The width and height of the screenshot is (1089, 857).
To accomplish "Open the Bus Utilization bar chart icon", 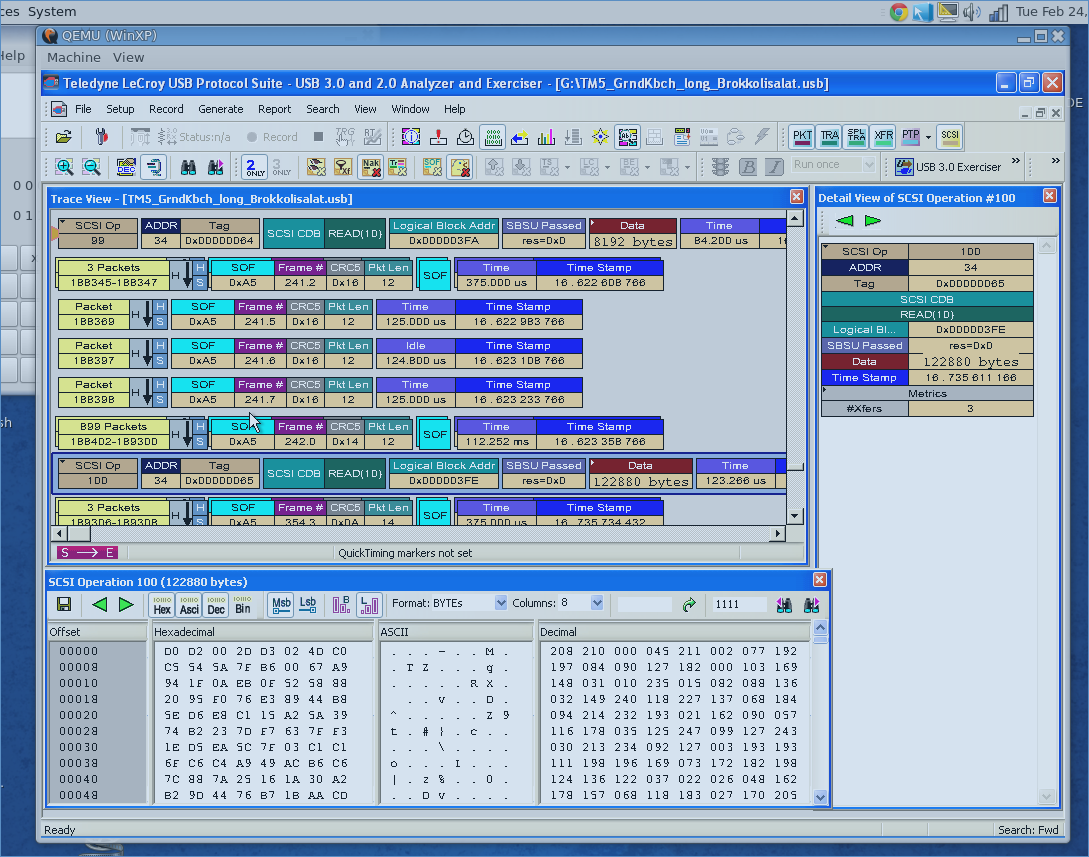I will tap(547, 138).
